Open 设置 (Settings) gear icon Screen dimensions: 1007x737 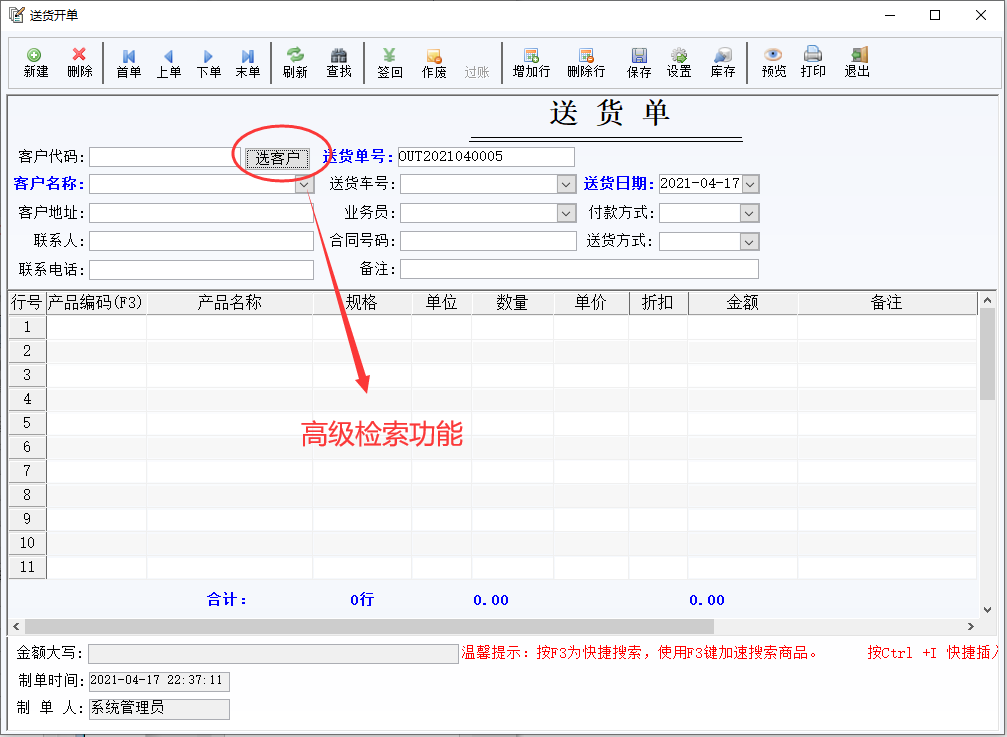point(679,62)
